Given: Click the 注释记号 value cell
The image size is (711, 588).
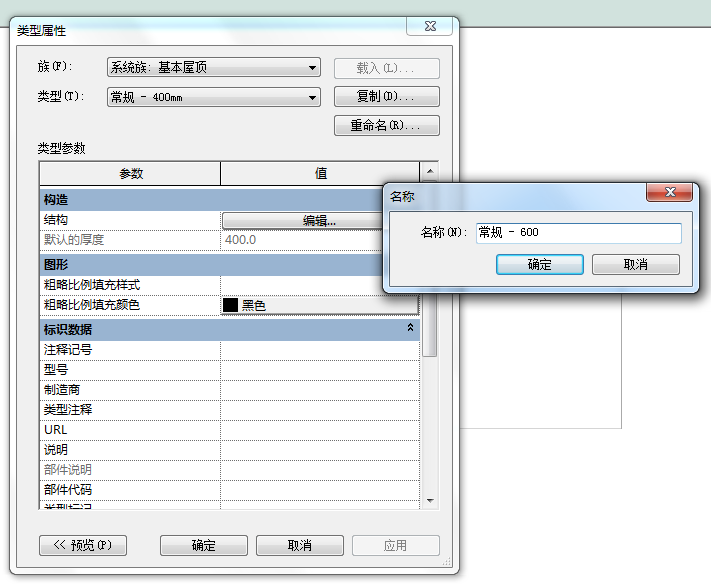Looking at the screenshot, I should (319, 350).
